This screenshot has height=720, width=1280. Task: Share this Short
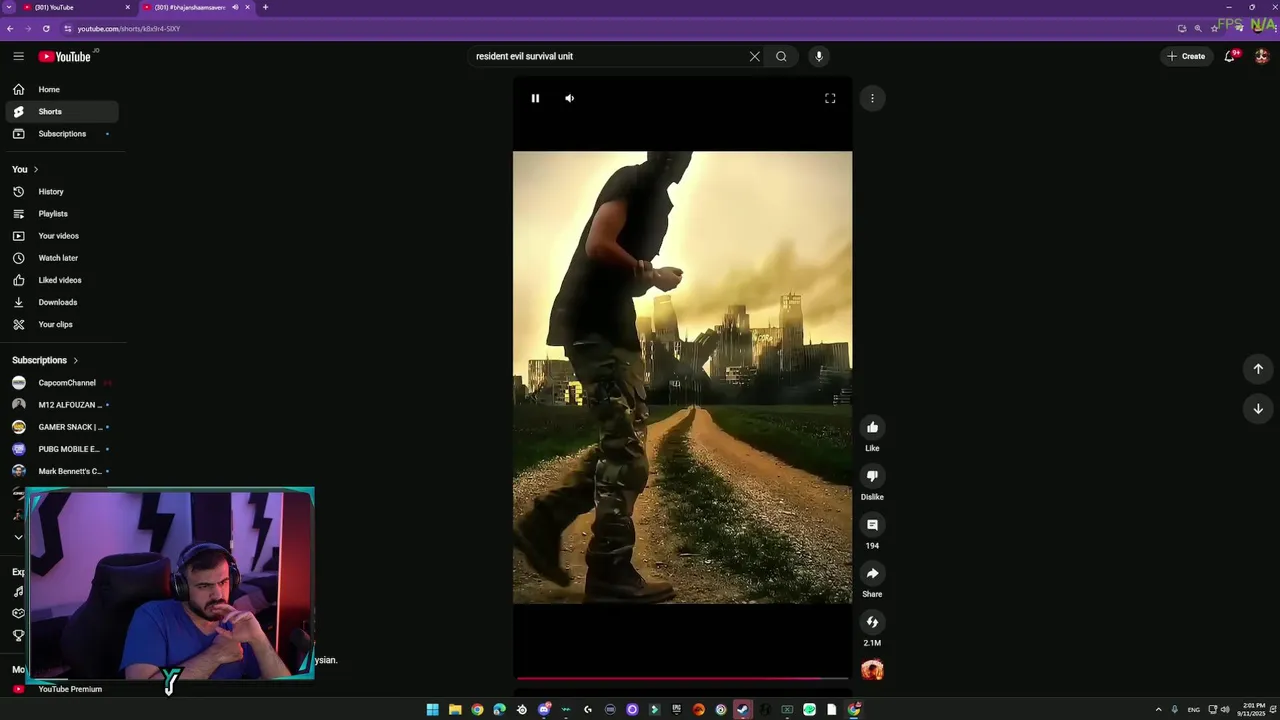tap(872, 574)
